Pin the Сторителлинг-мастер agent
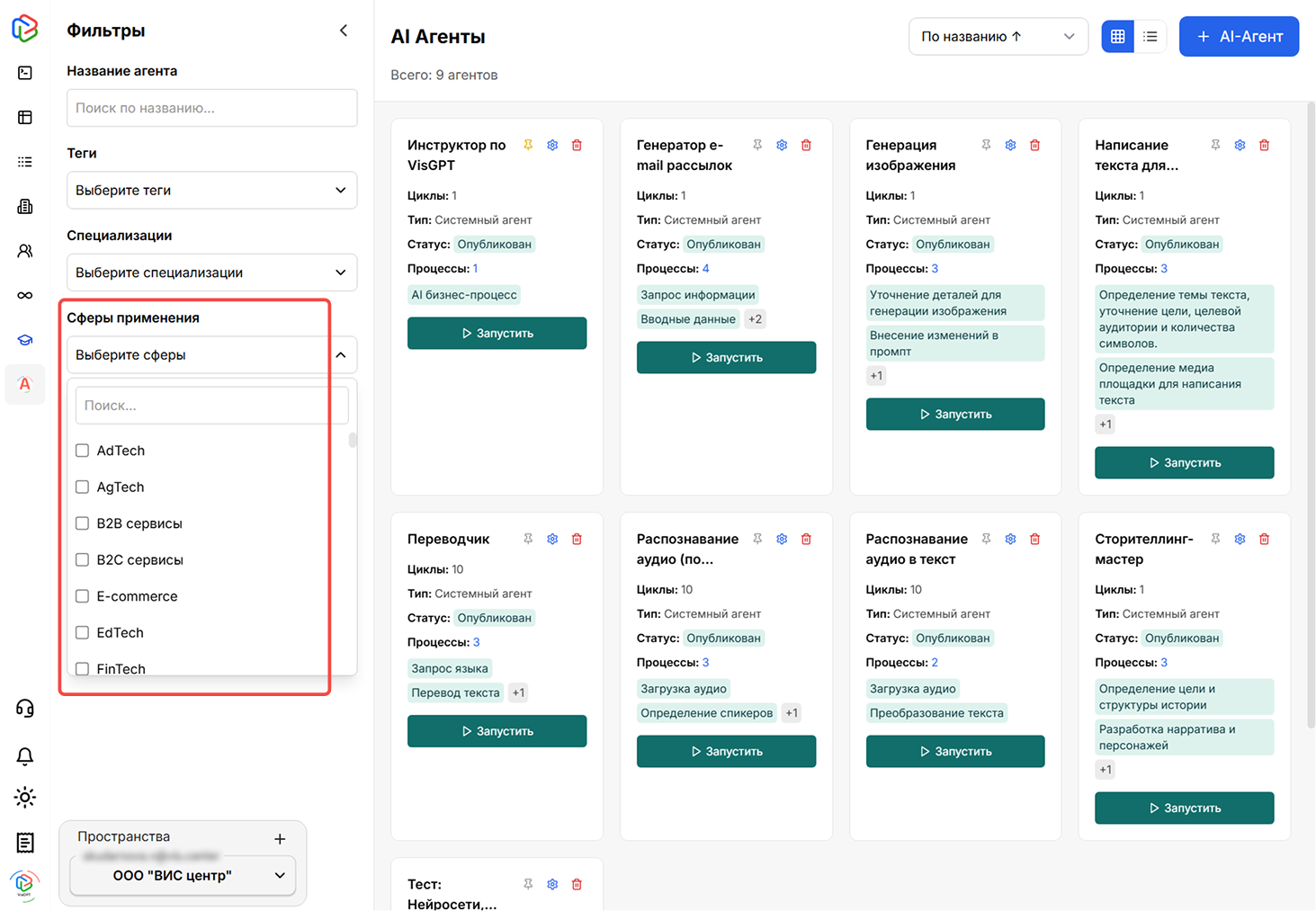 point(1215,539)
